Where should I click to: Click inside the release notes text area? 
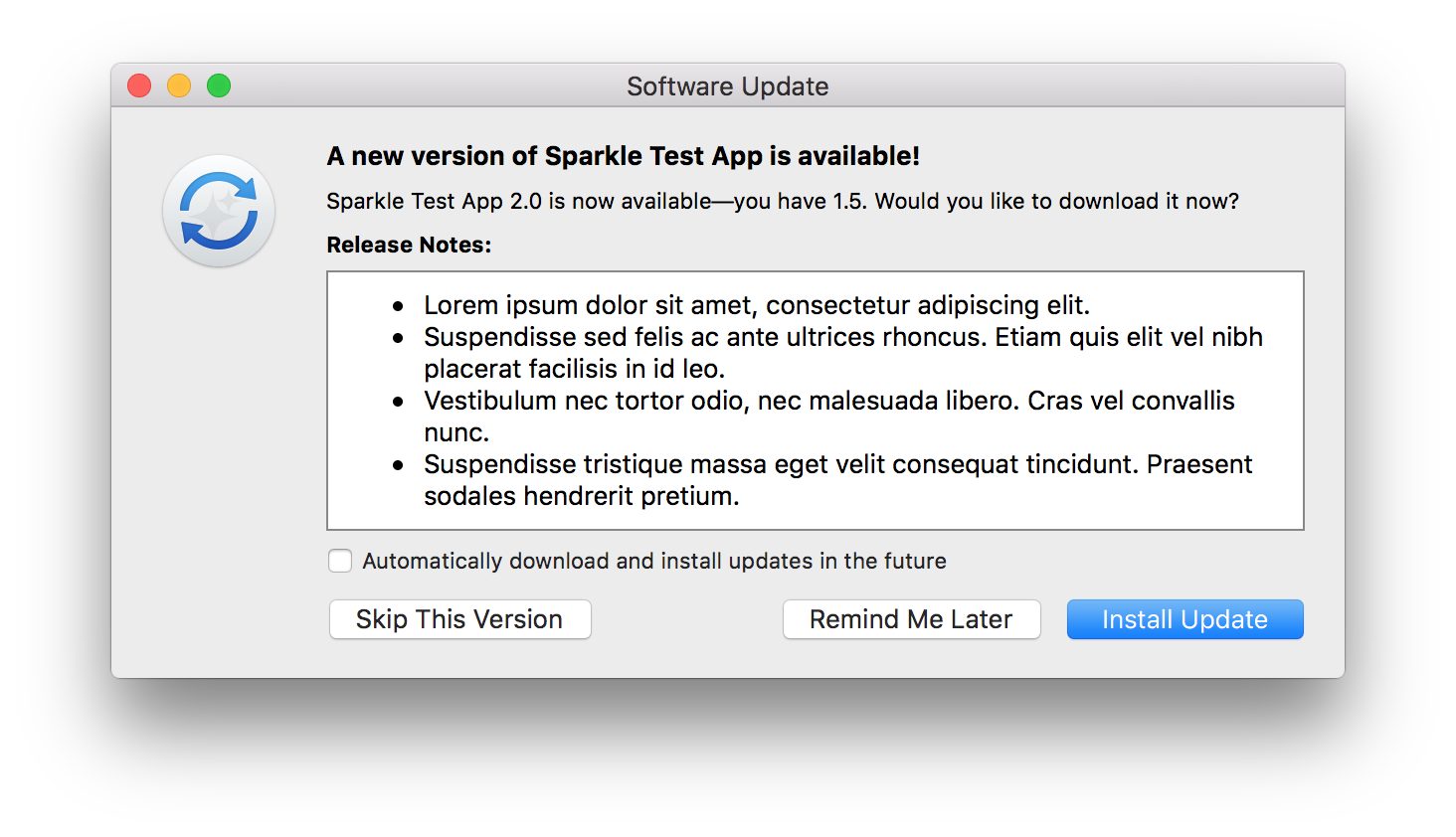click(x=815, y=398)
